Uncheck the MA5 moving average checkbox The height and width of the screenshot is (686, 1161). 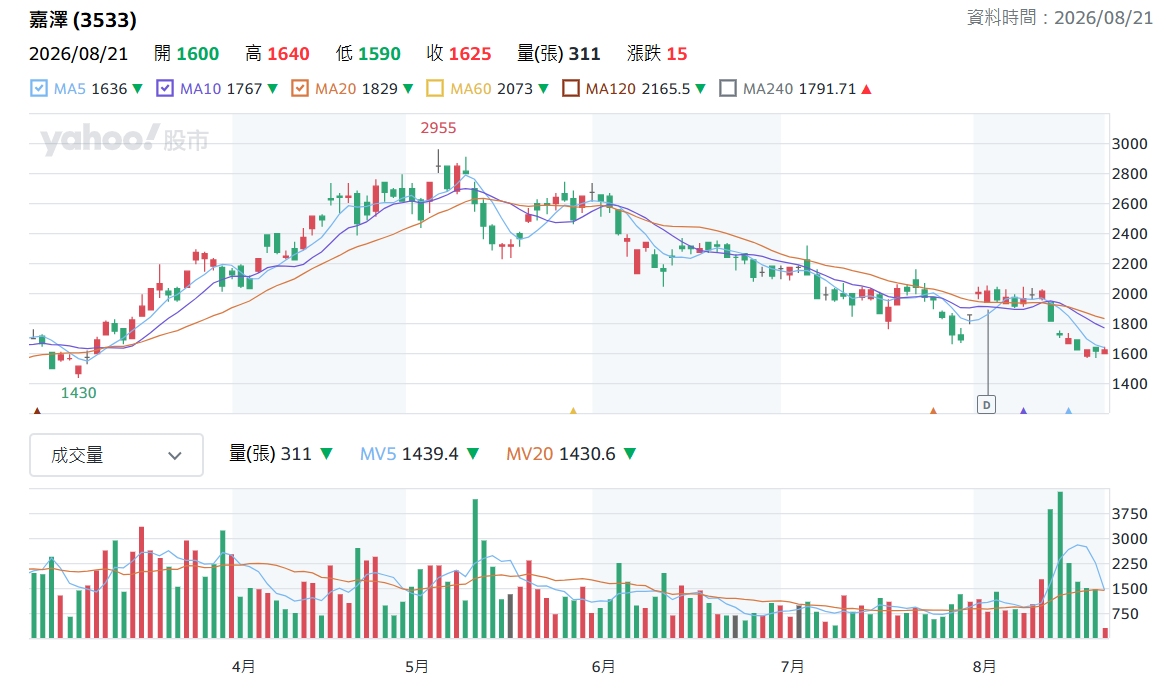click(39, 89)
